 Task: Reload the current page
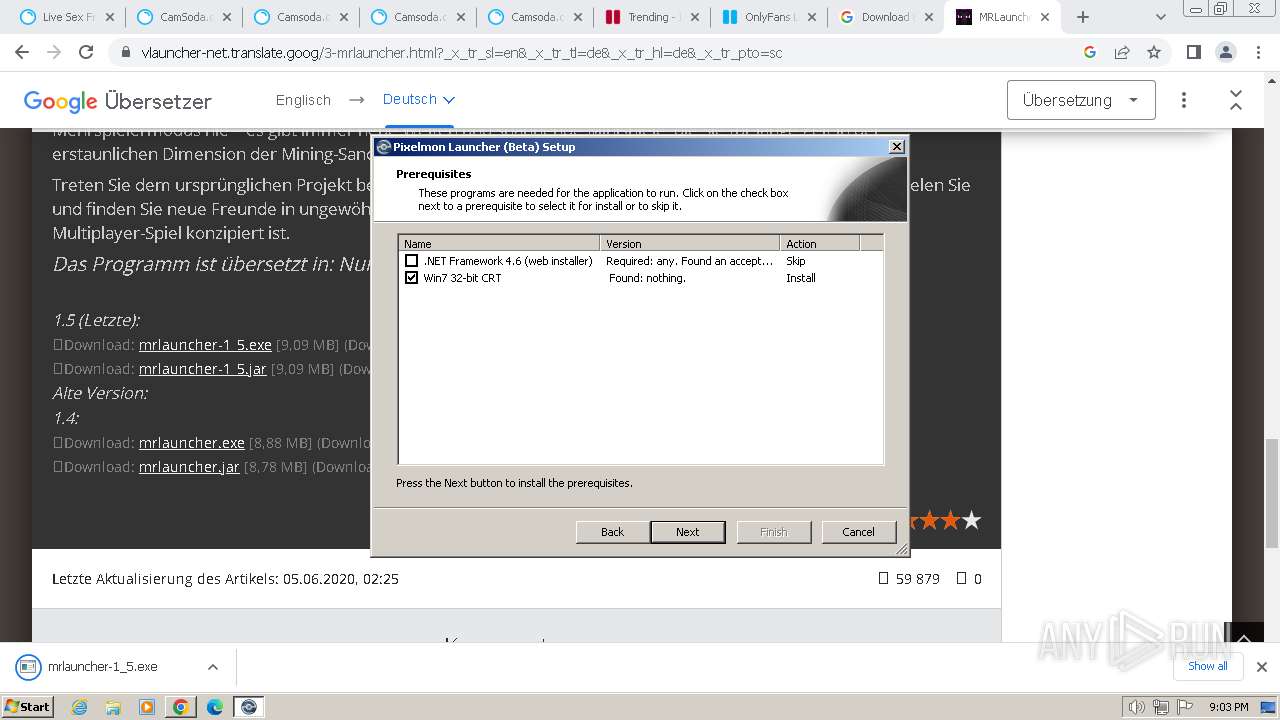tap(86, 53)
